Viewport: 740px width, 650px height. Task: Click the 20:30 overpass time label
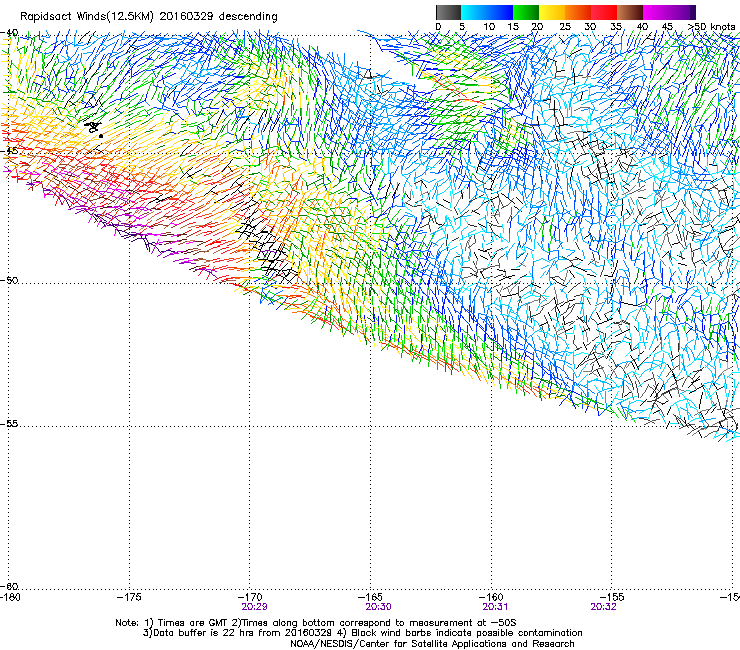tap(378, 607)
